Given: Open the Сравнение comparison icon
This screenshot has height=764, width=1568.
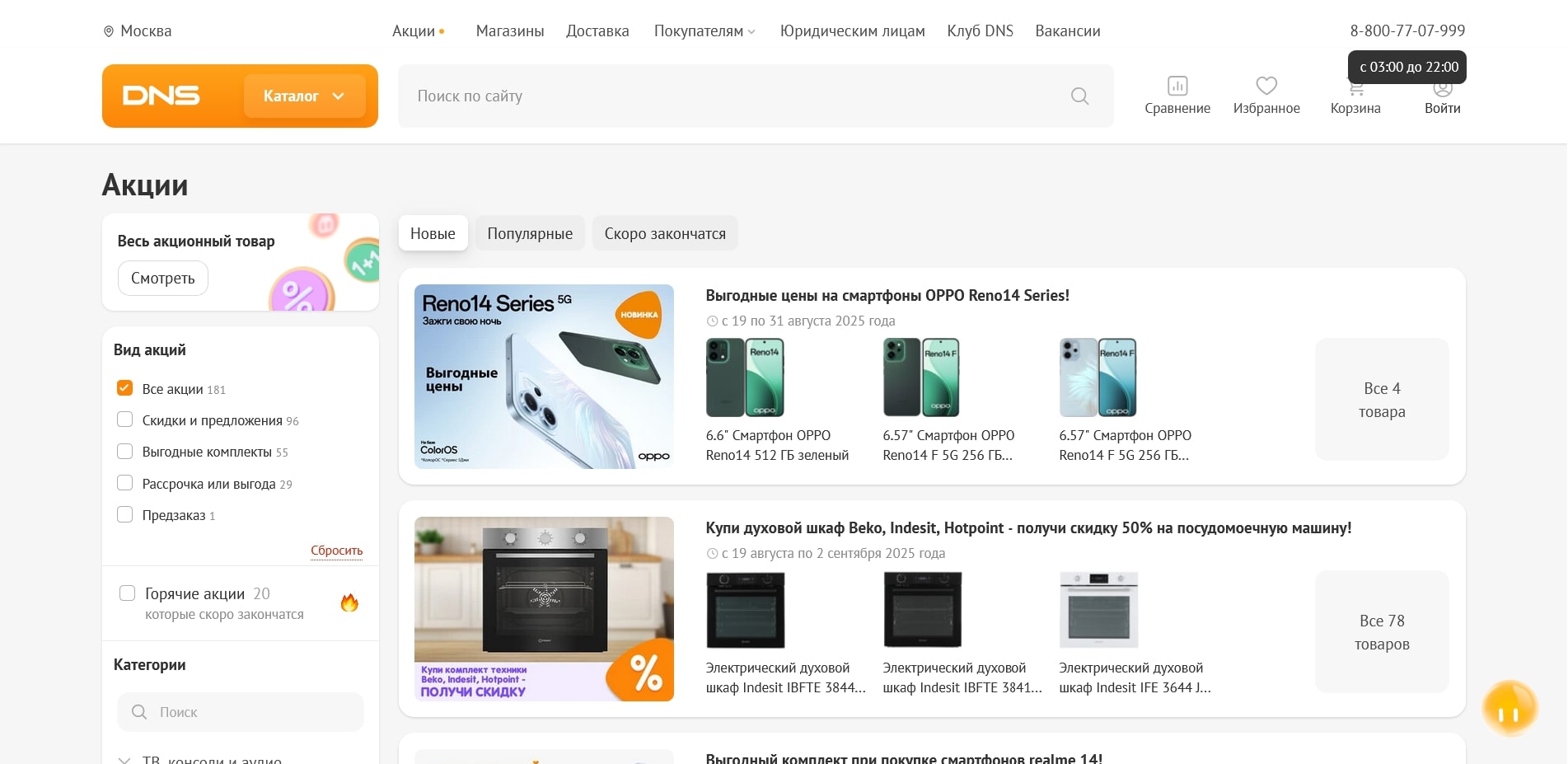Looking at the screenshot, I should (x=1177, y=87).
